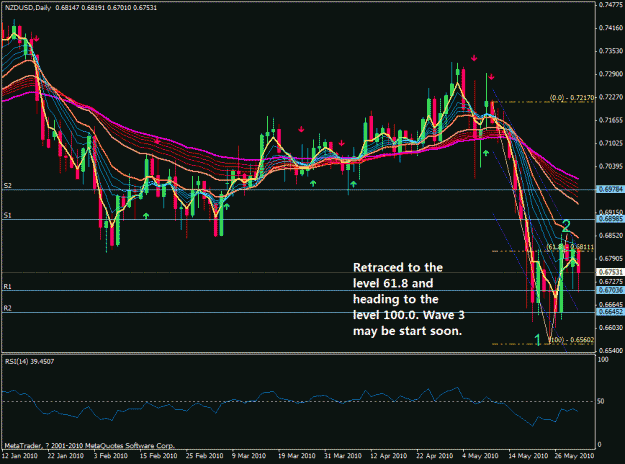This screenshot has width=625, height=464.
Task: Click the 0.68520 price scale value
Action: pyautogui.click(x=611, y=235)
